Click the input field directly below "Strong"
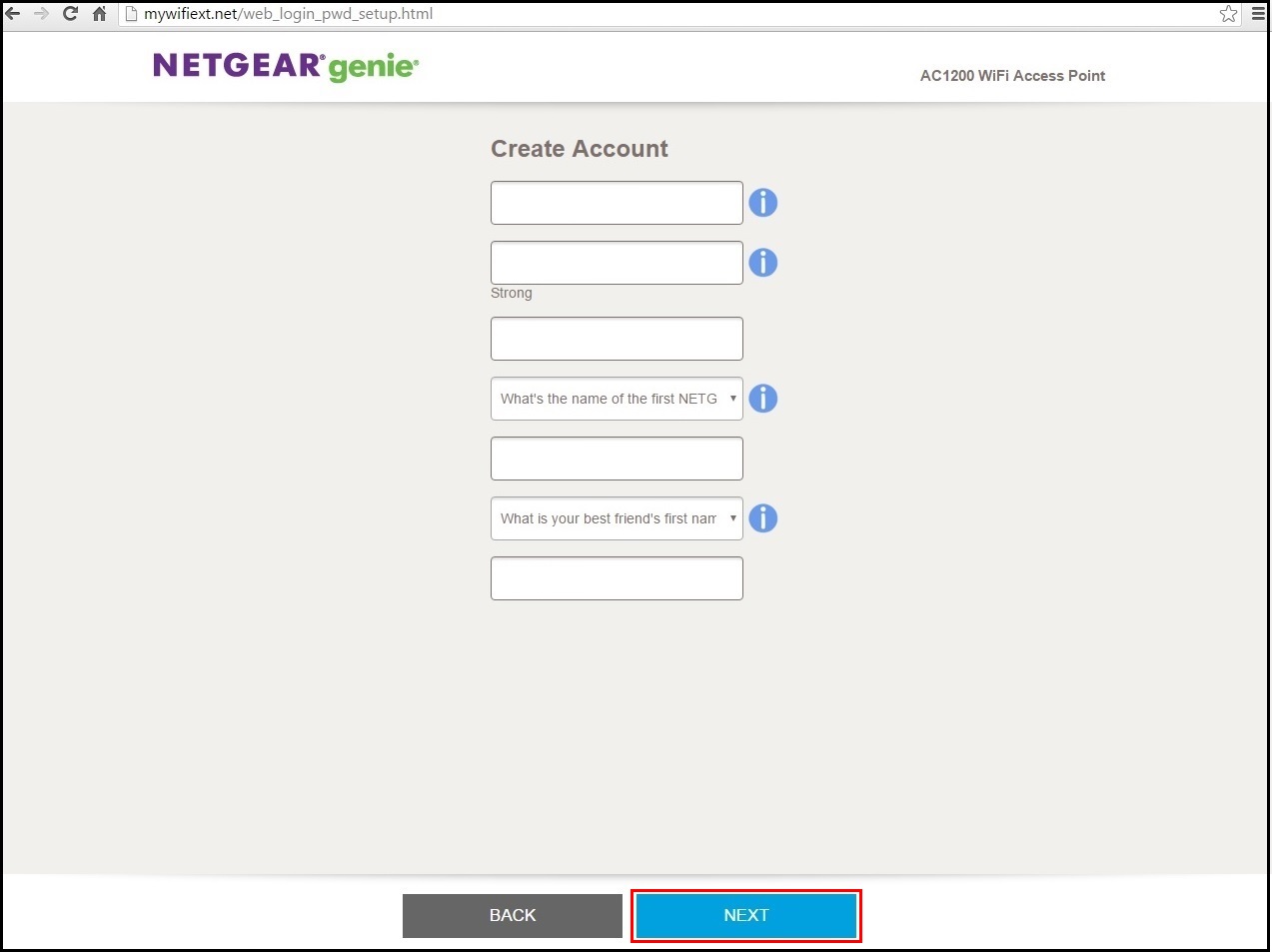This screenshot has width=1272, height=952. pos(617,339)
